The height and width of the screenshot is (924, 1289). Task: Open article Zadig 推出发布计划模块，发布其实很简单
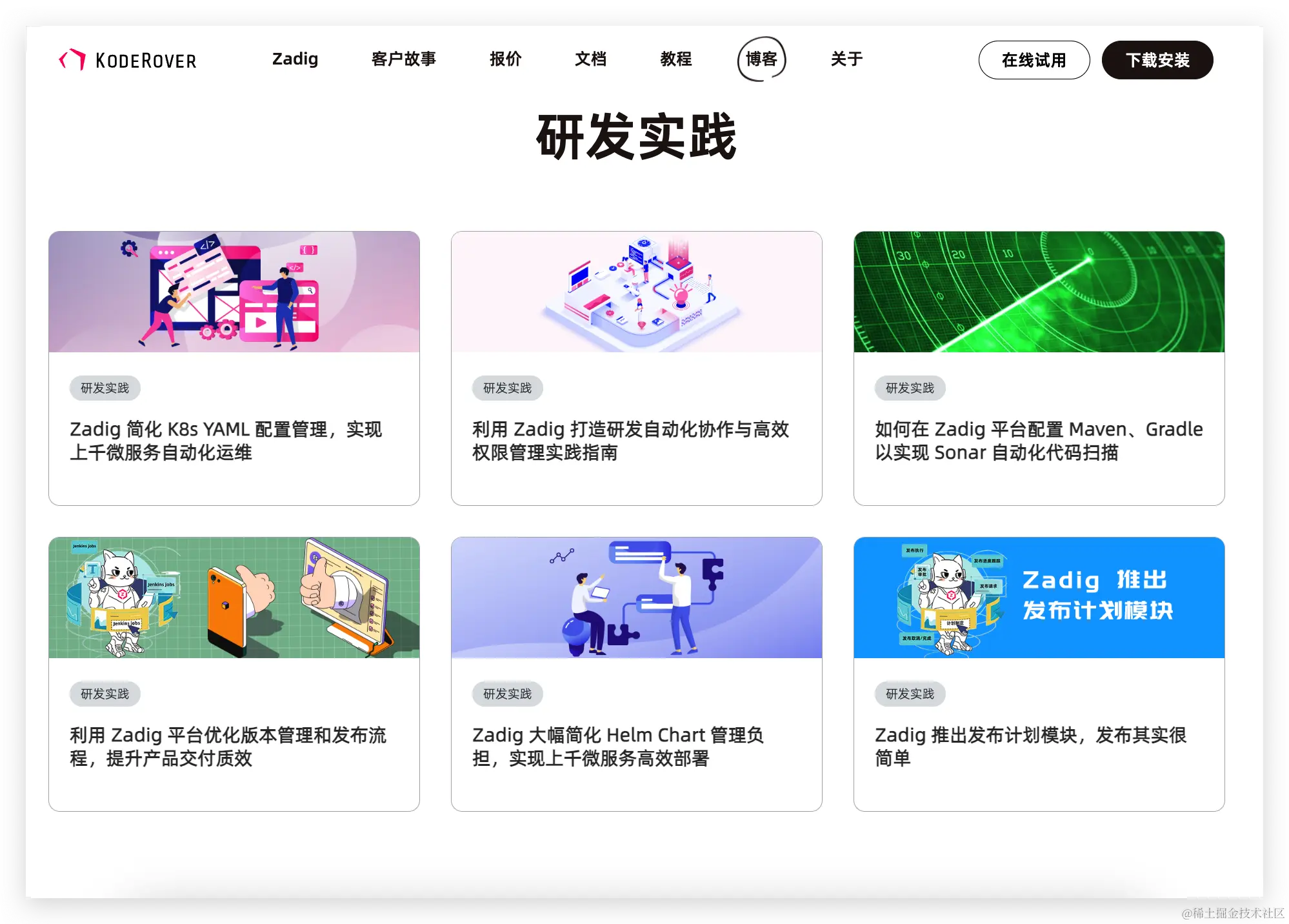pos(1030,747)
